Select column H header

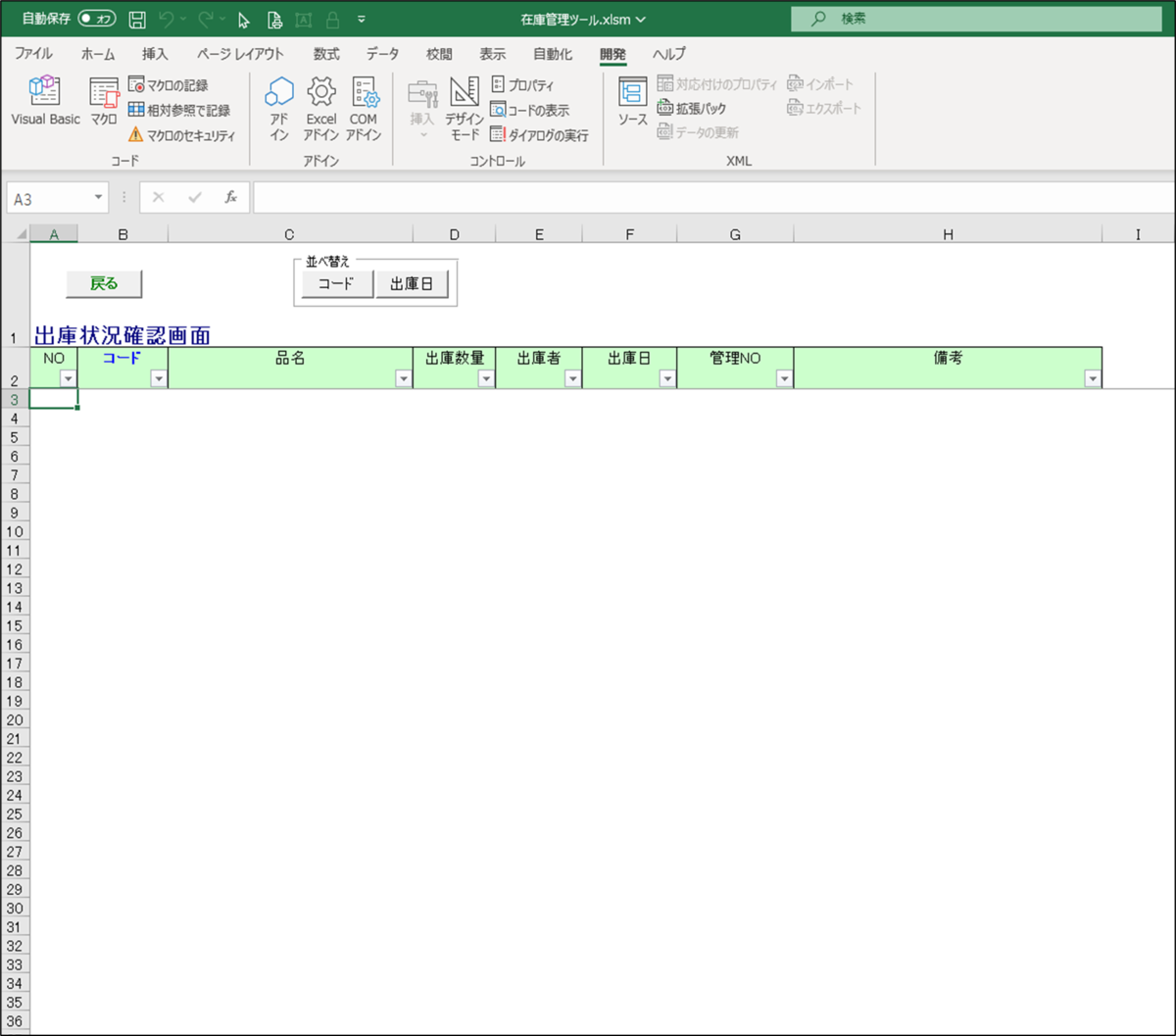point(948,234)
